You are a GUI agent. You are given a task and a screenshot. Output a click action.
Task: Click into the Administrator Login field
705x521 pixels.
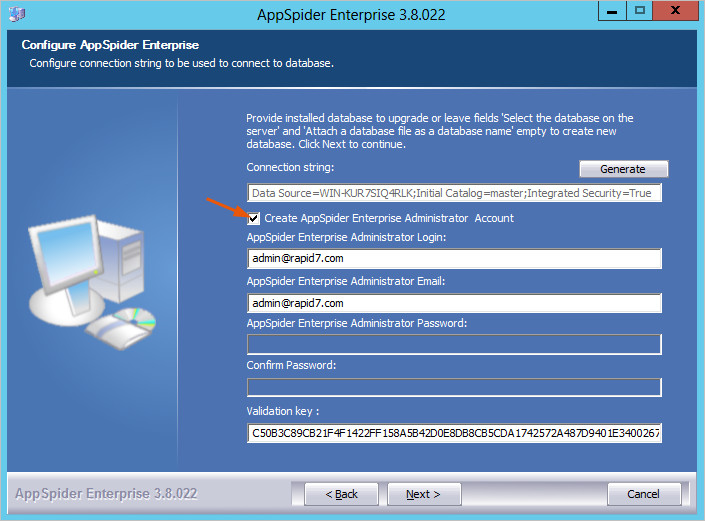[454, 259]
